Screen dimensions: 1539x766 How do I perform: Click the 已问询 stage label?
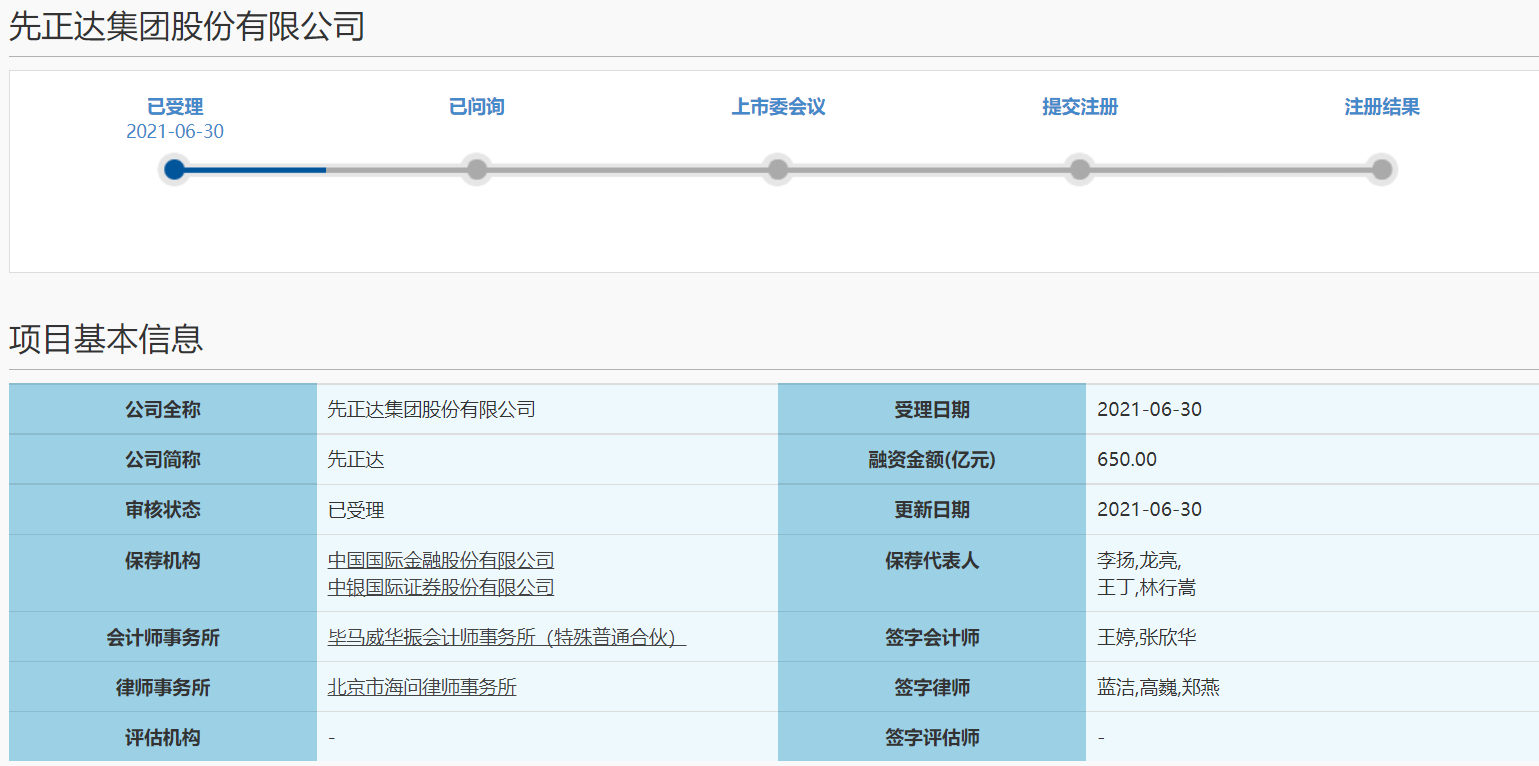[x=477, y=107]
